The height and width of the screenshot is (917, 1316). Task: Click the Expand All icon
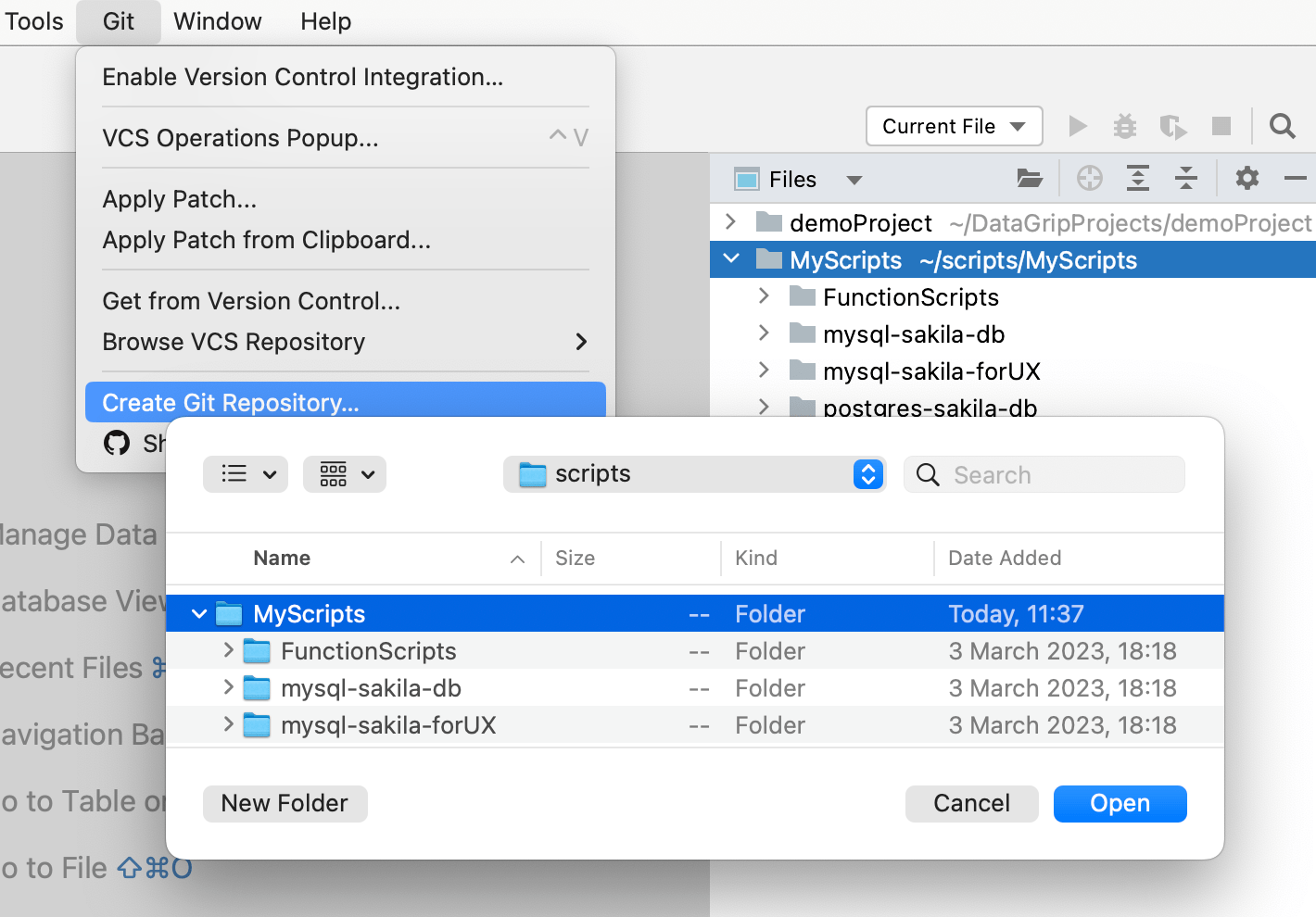click(x=1138, y=178)
